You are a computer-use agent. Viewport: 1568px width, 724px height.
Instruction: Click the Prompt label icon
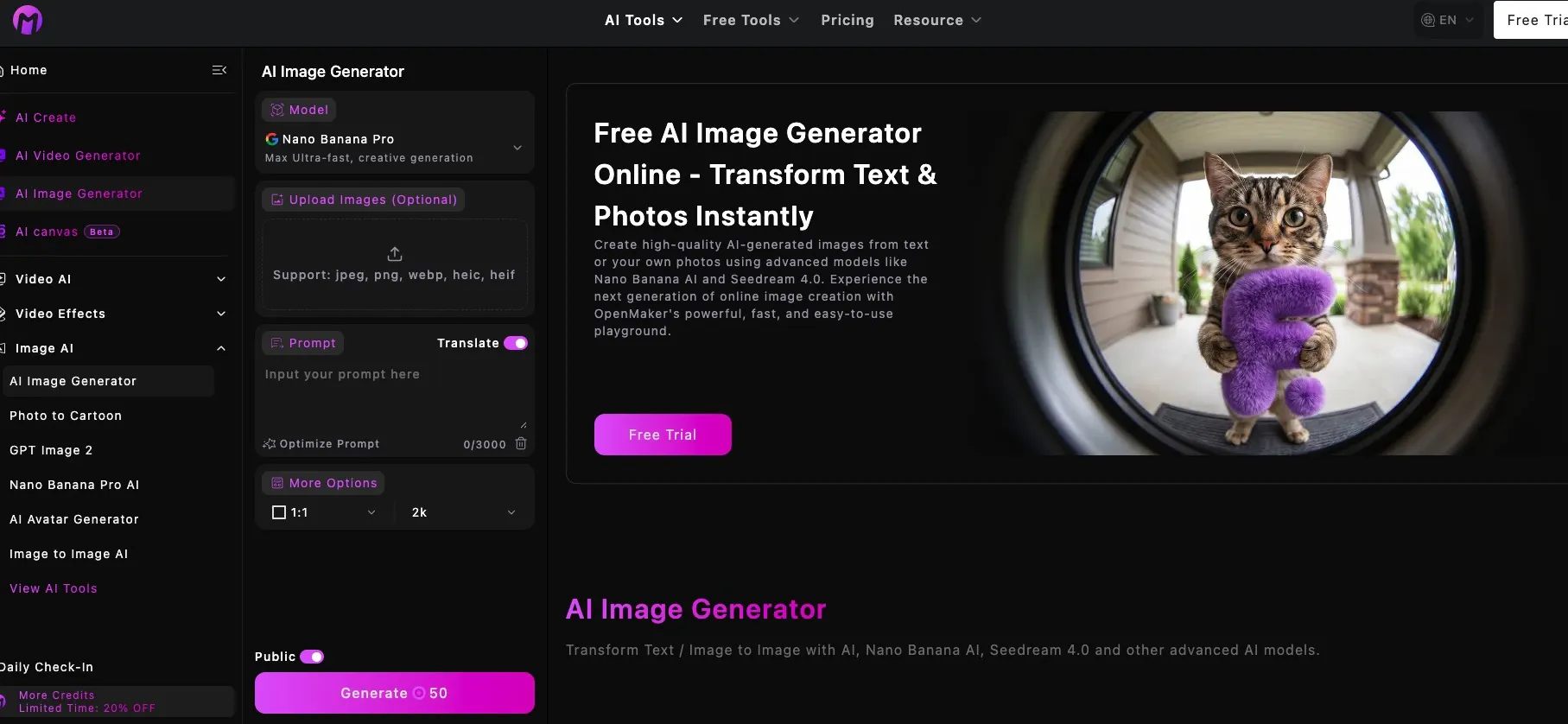click(x=277, y=343)
